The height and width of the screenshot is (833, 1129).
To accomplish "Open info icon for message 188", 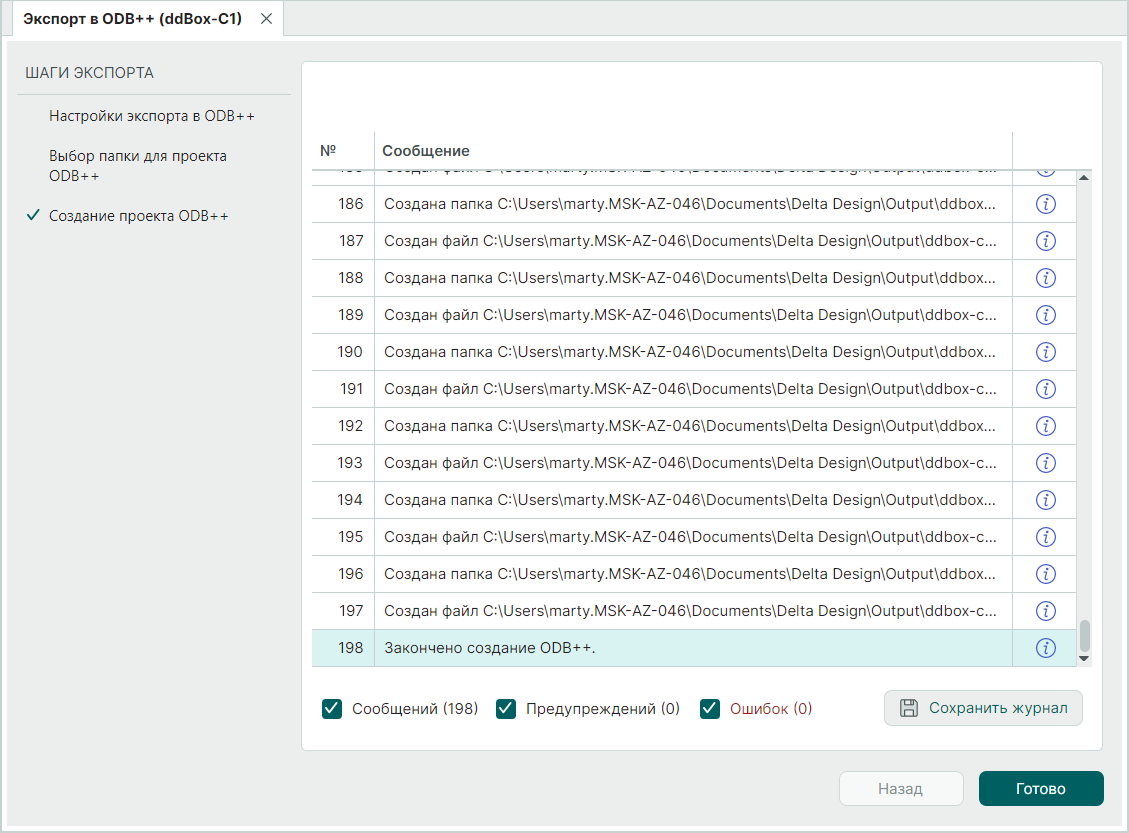I will pos(1045,278).
